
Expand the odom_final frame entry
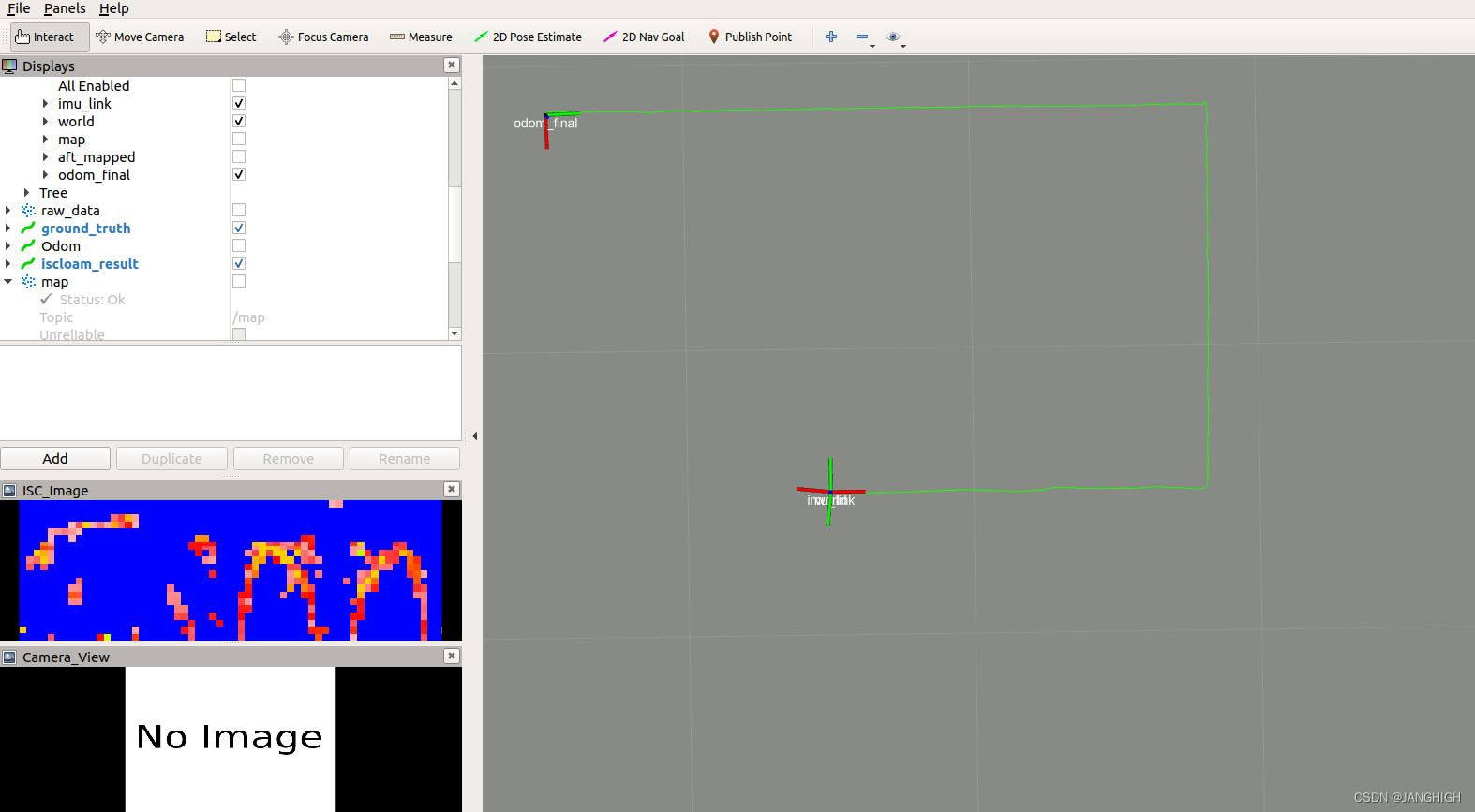[x=45, y=175]
